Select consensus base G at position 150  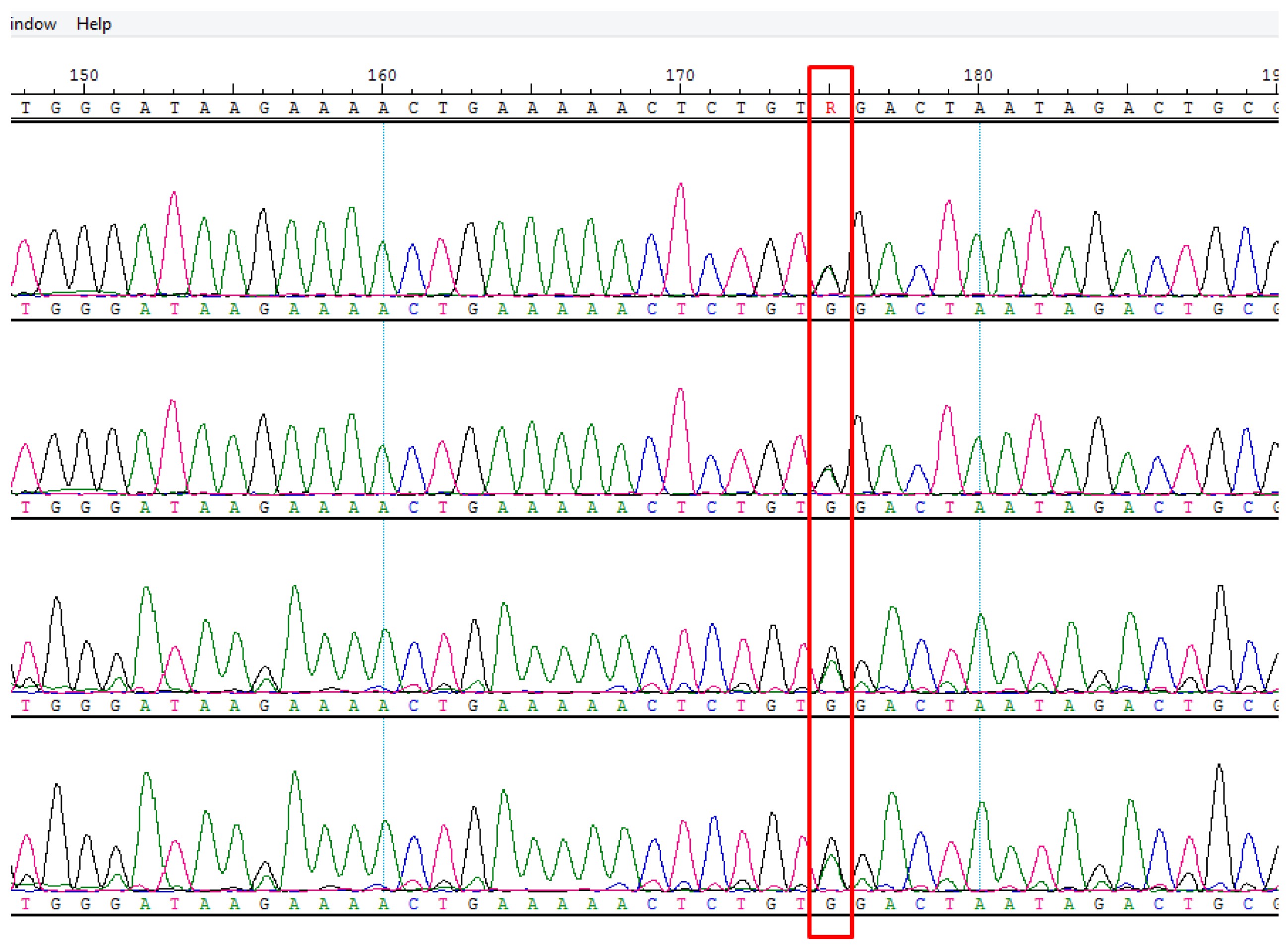click(x=85, y=108)
